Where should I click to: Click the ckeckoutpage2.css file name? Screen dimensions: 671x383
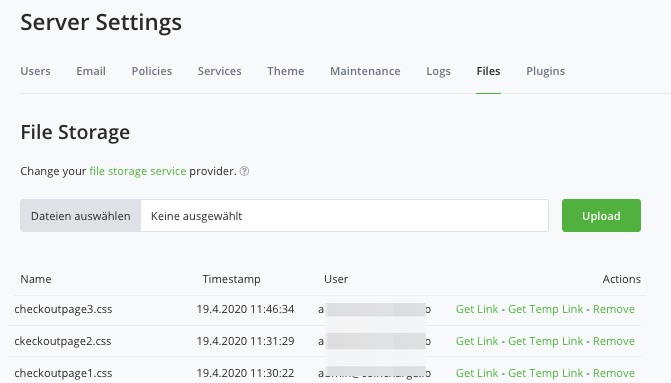[63, 341]
